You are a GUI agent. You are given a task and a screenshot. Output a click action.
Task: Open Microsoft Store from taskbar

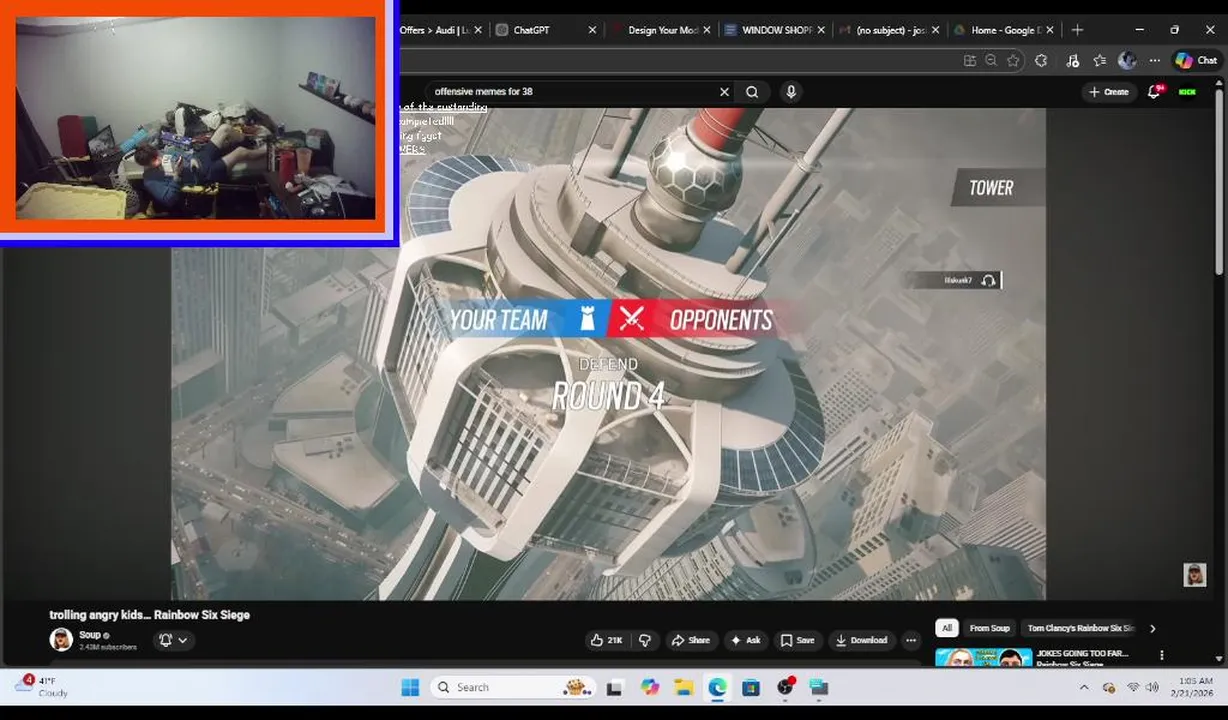click(751, 687)
